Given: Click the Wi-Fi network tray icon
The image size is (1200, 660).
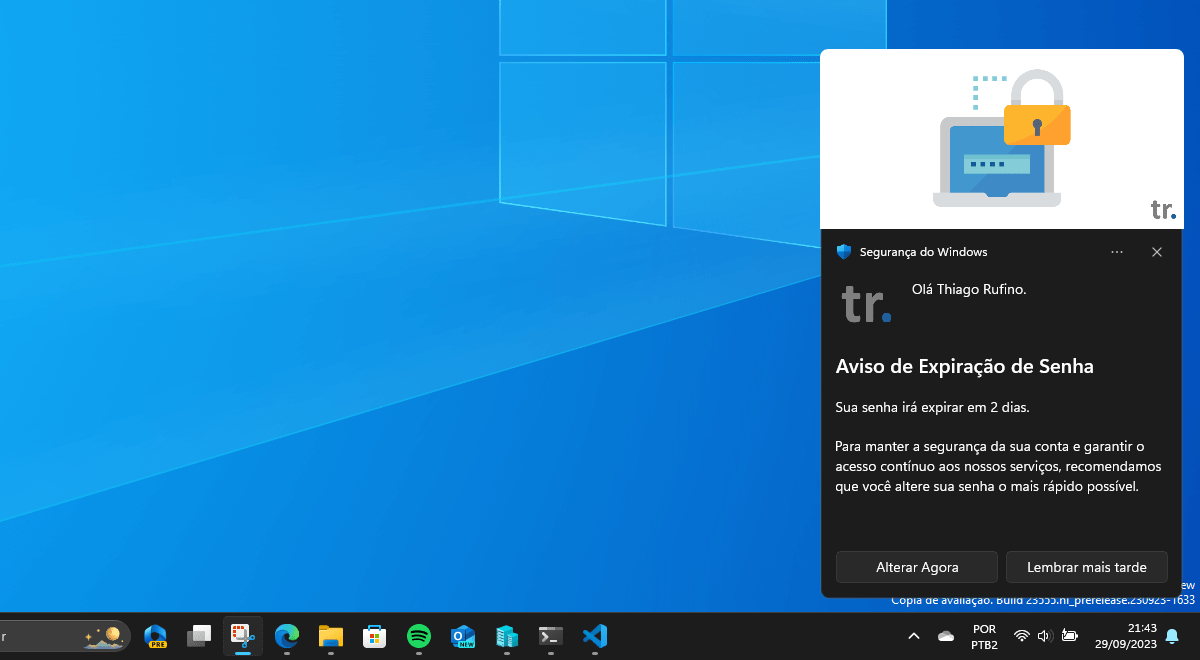Looking at the screenshot, I should pos(1021,636).
